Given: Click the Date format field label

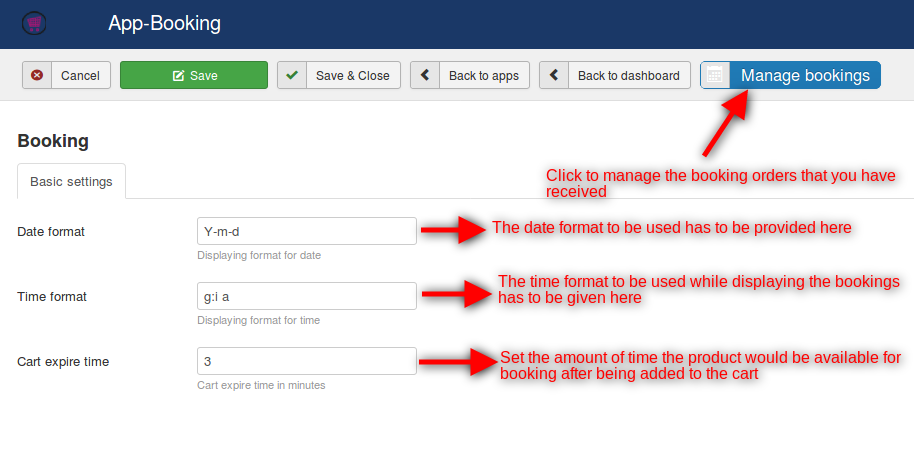Looking at the screenshot, I should coord(51,232).
